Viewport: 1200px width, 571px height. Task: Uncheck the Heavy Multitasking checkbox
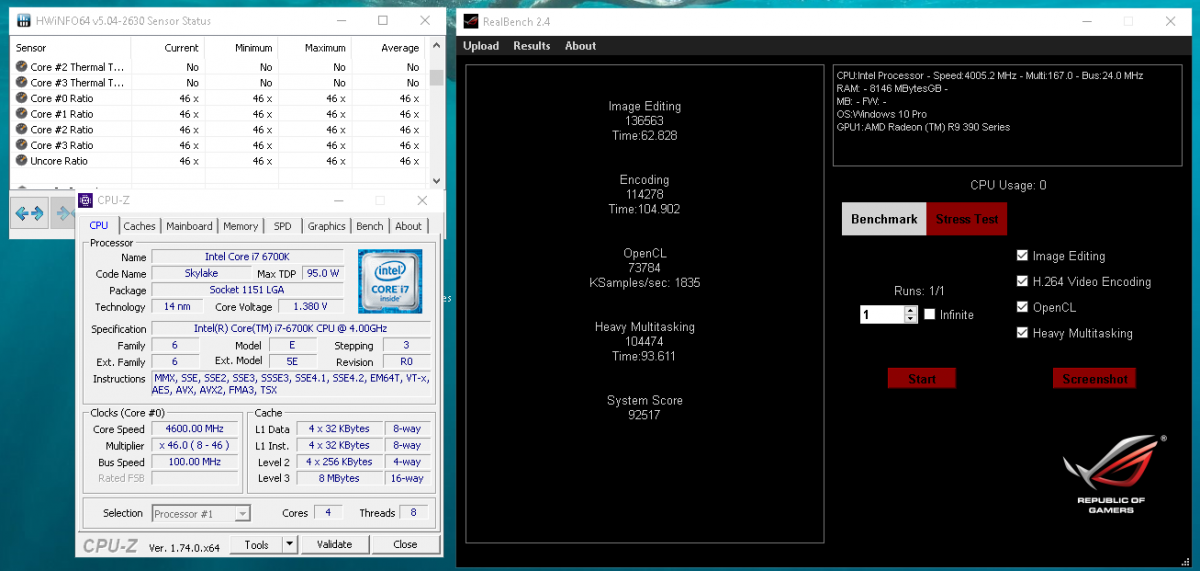[x=1022, y=333]
